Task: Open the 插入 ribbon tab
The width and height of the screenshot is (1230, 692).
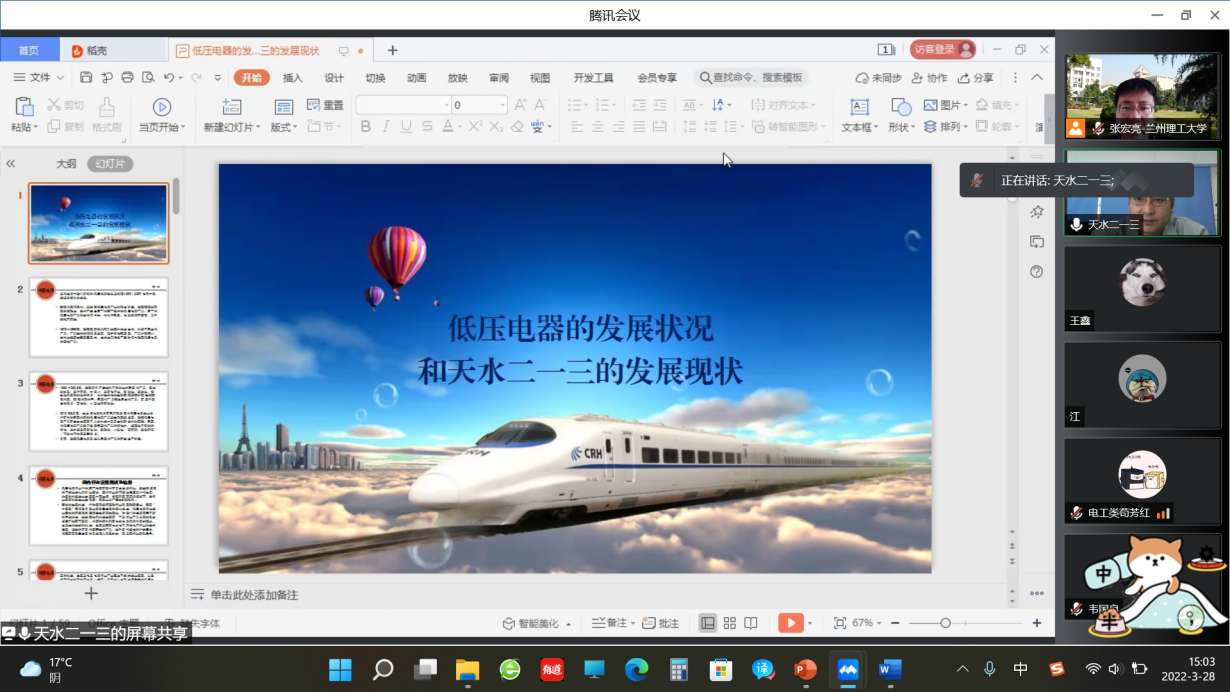Action: [292, 78]
